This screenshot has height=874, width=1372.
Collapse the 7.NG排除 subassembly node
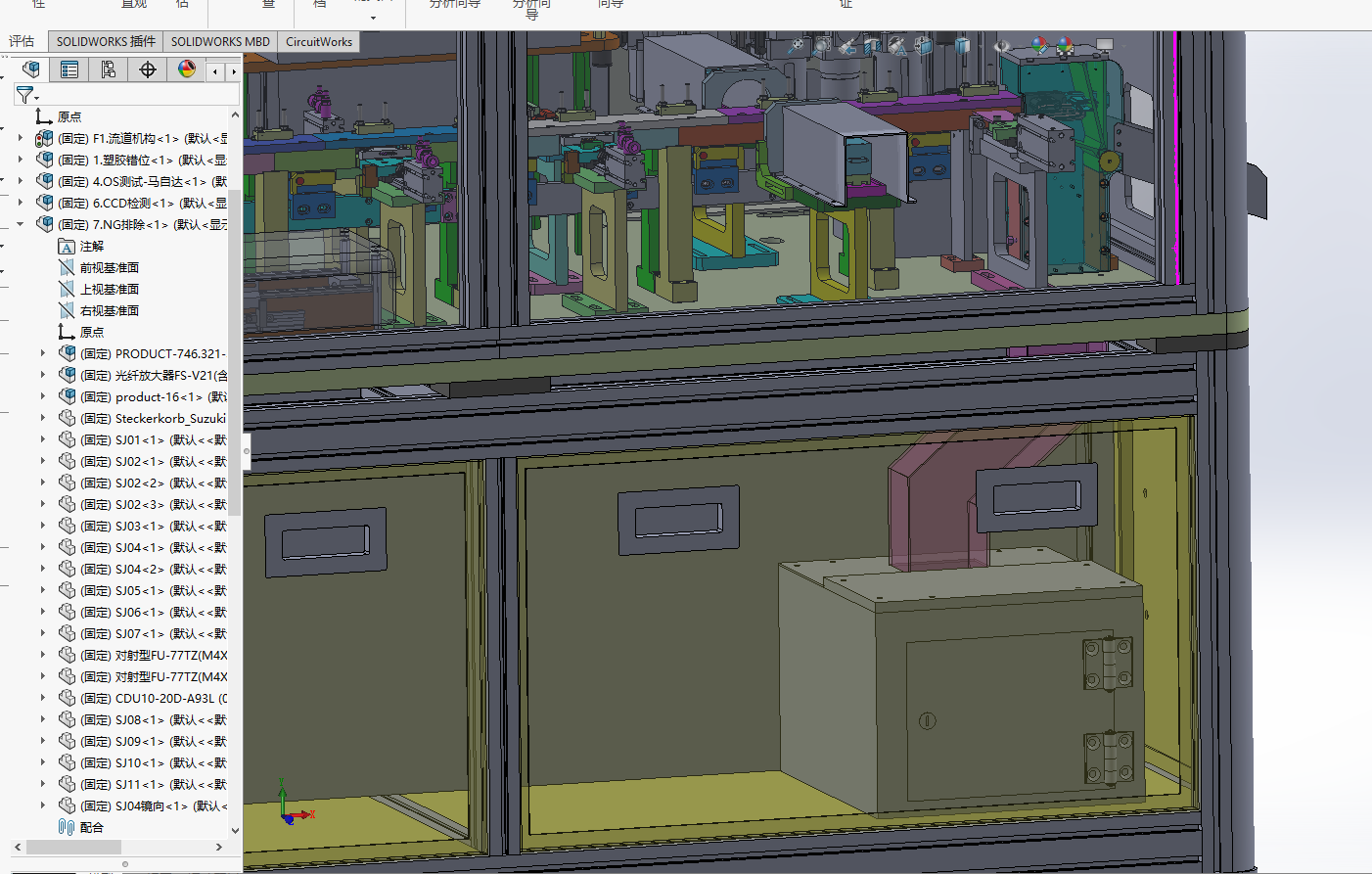point(21,224)
